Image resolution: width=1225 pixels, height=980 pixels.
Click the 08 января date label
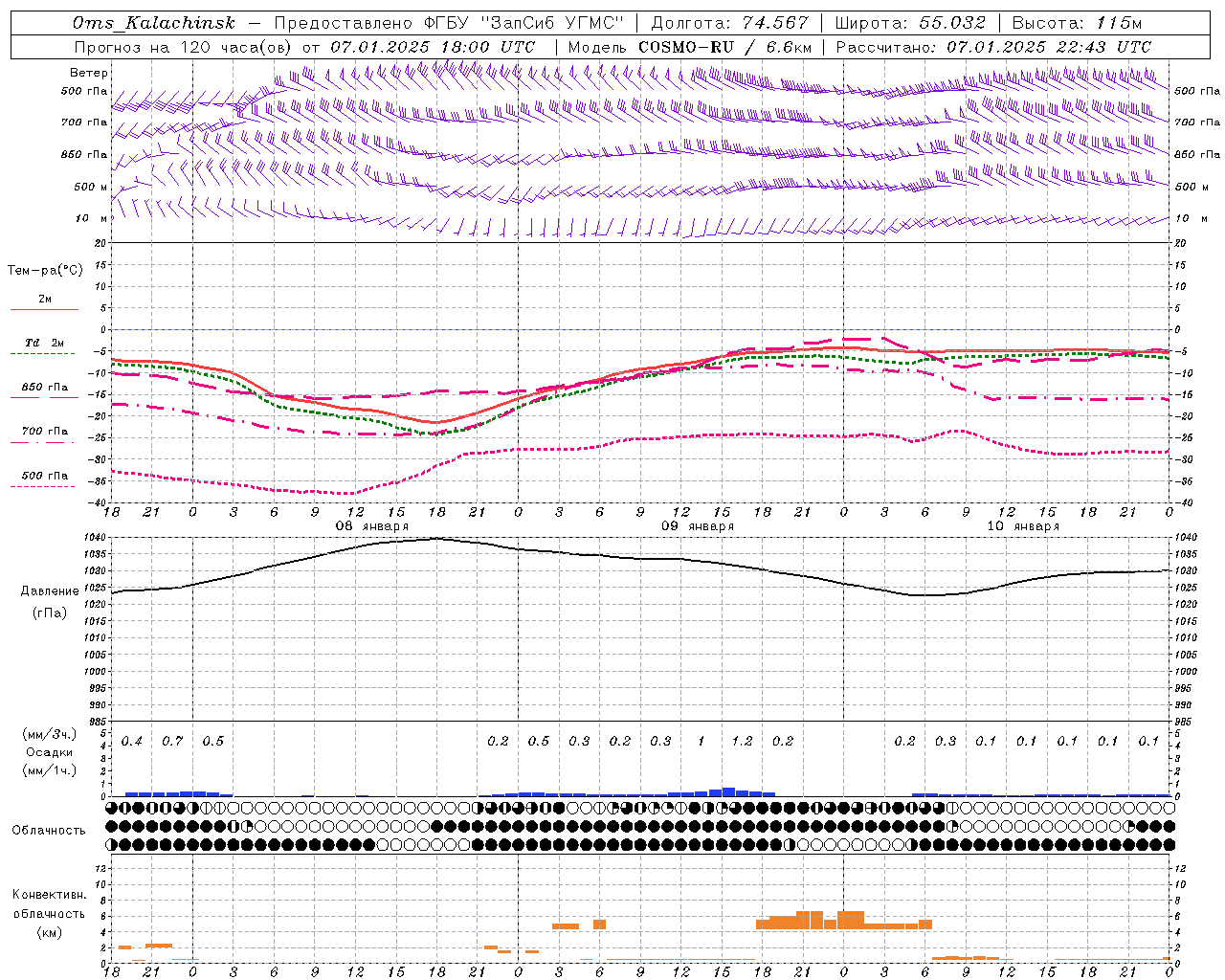[372, 526]
